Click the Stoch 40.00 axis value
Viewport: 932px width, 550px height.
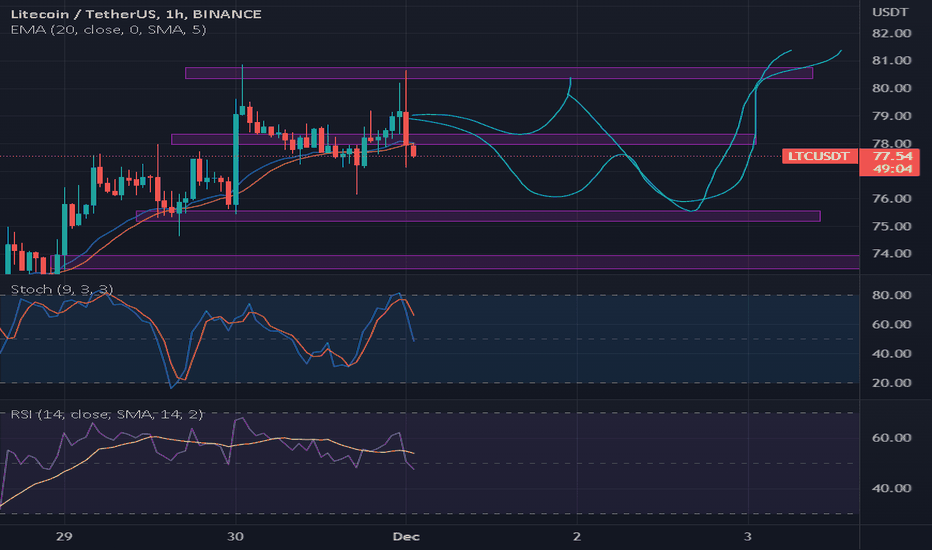coord(892,354)
